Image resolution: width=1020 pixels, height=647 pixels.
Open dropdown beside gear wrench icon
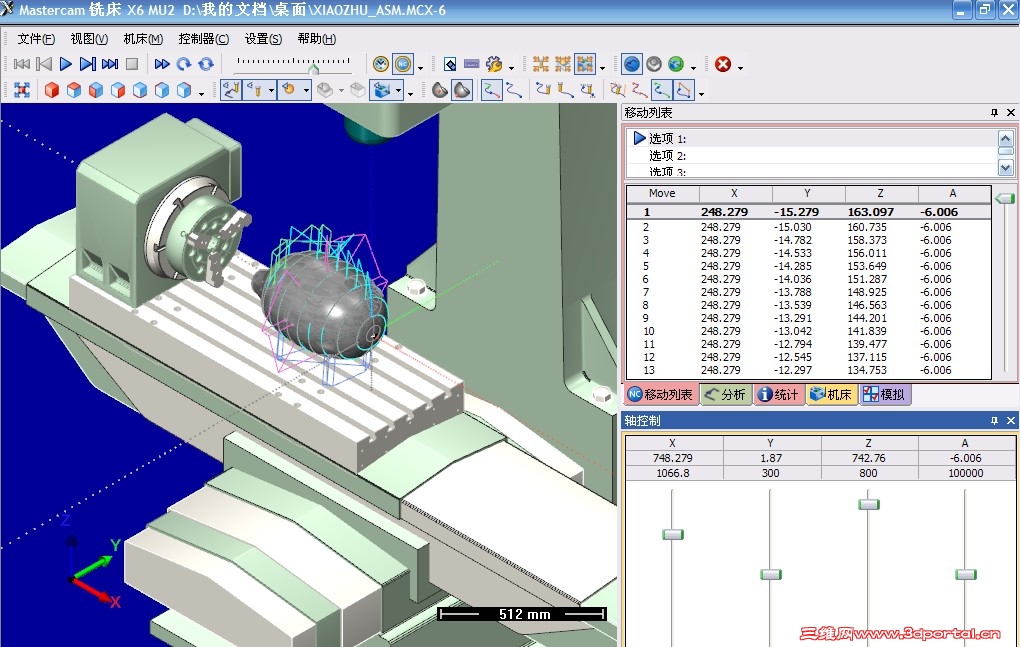[511, 68]
